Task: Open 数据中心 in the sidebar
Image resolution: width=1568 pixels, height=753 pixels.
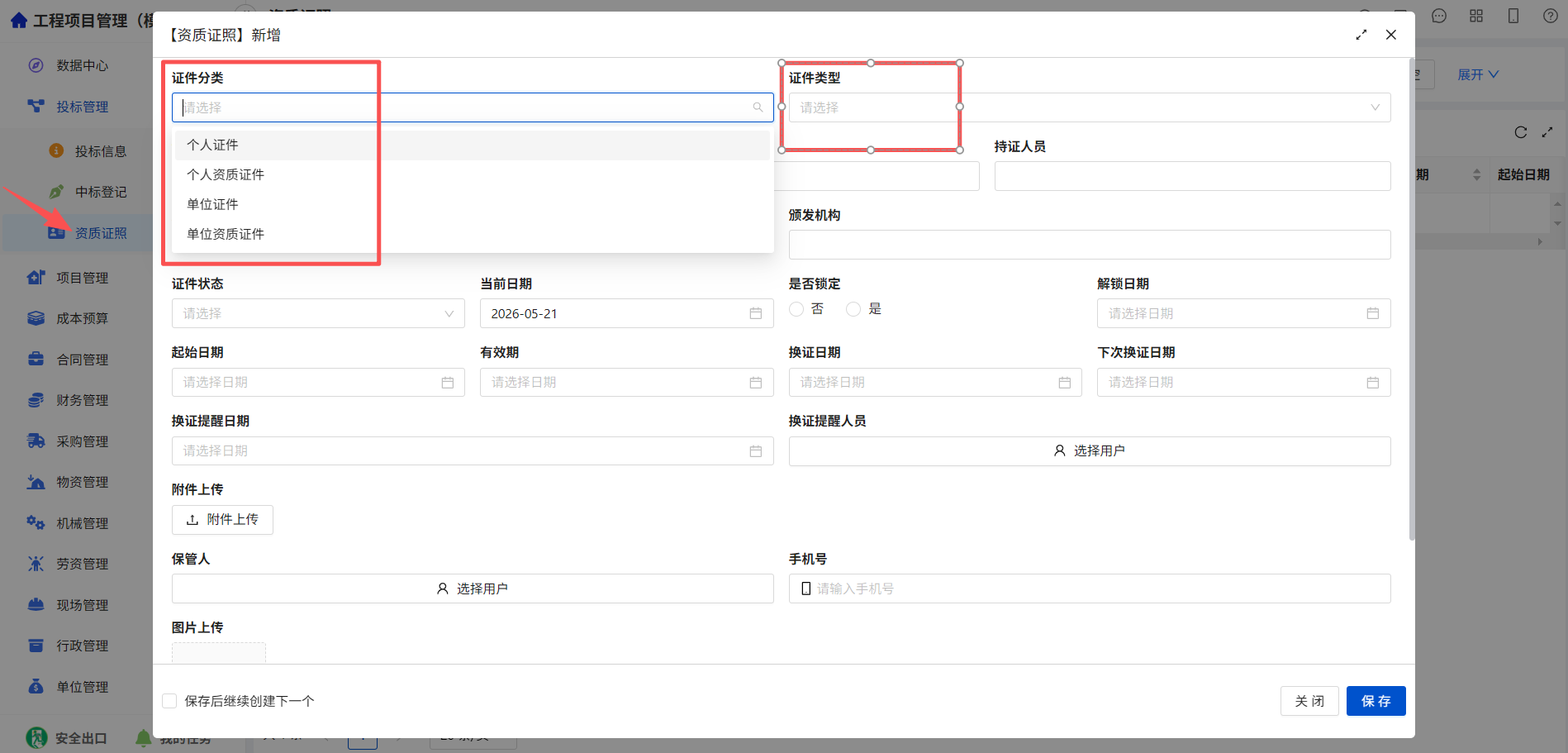Action: [x=82, y=65]
